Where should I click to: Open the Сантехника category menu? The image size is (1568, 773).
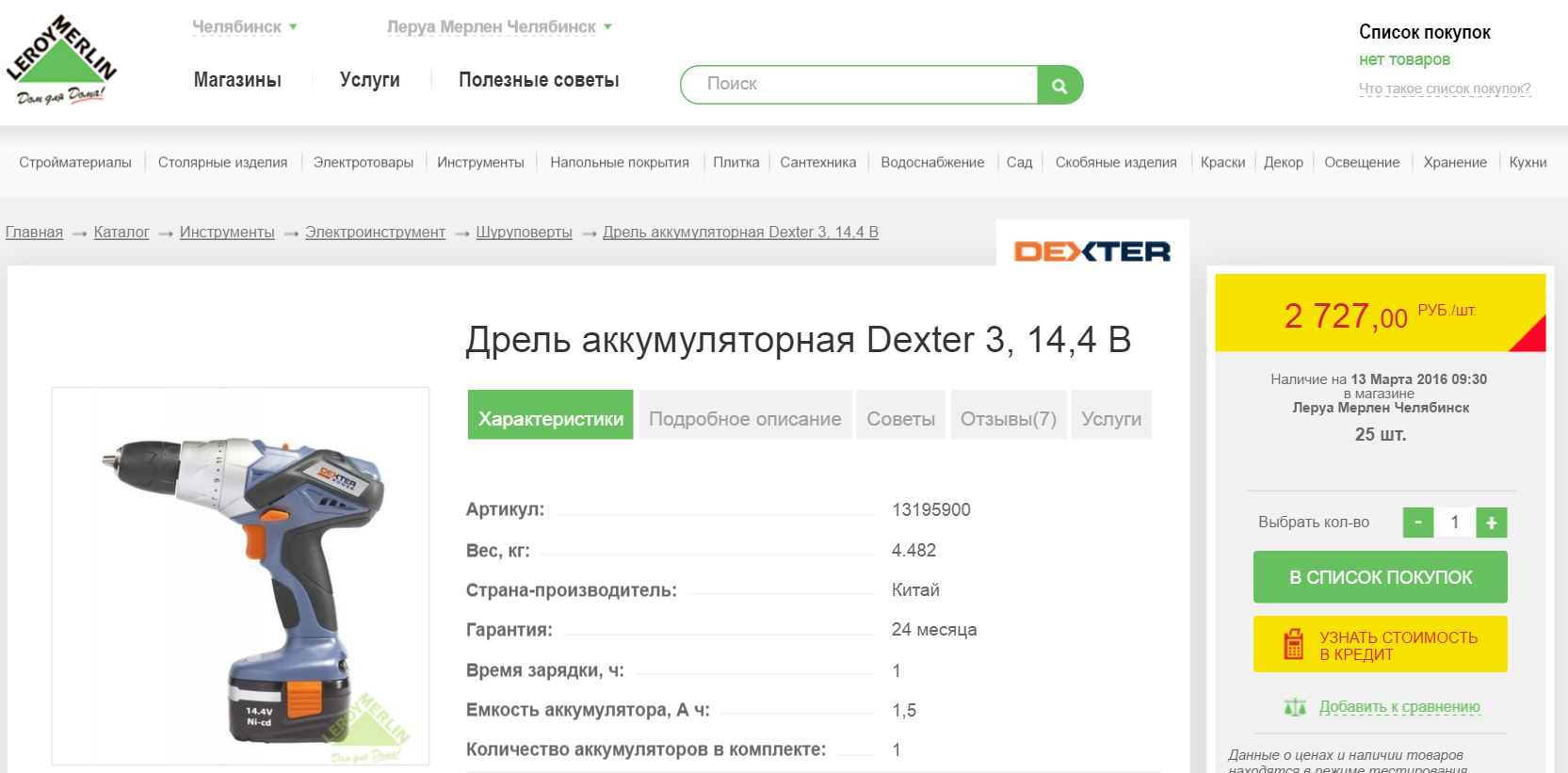[817, 163]
